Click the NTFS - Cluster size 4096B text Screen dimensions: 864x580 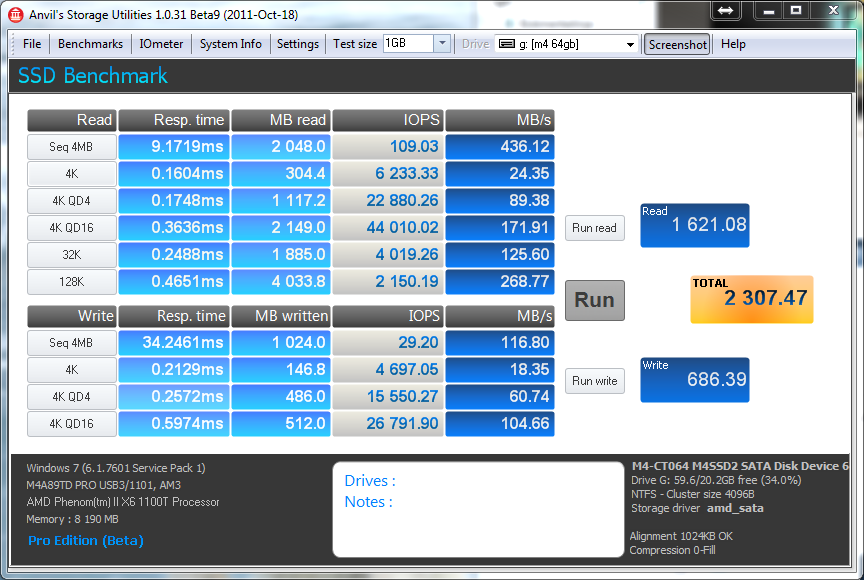click(x=693, y=494)
